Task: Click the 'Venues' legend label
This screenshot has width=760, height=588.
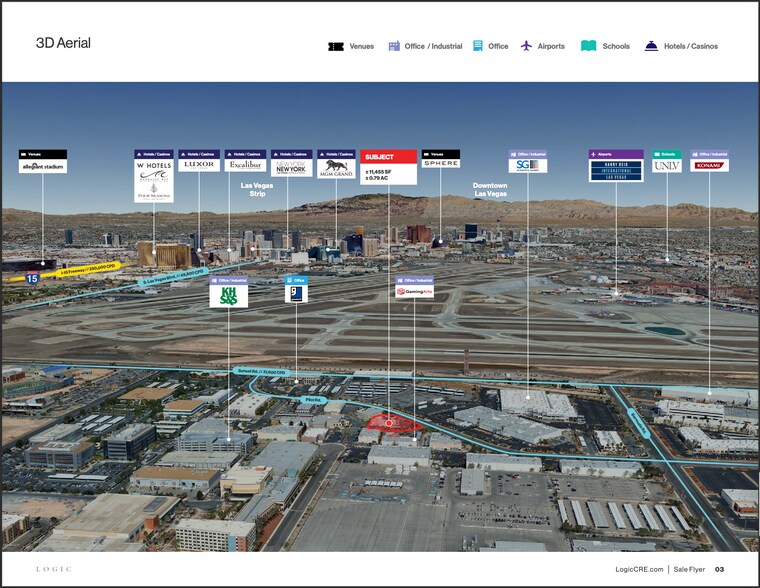Action: coord(362,47)
